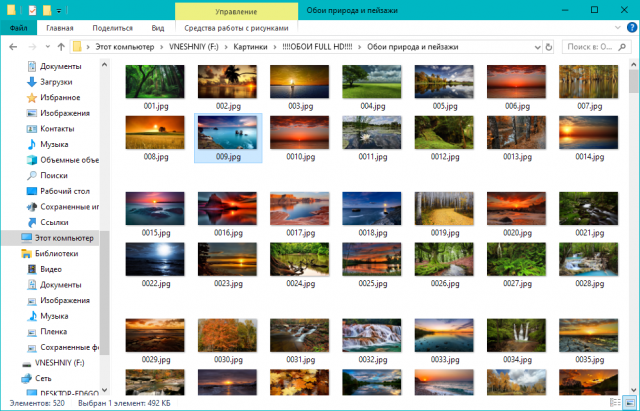Click Картинки in the address breadcrumb
This screenshot has height=411, width=640.
click(250, 47)
